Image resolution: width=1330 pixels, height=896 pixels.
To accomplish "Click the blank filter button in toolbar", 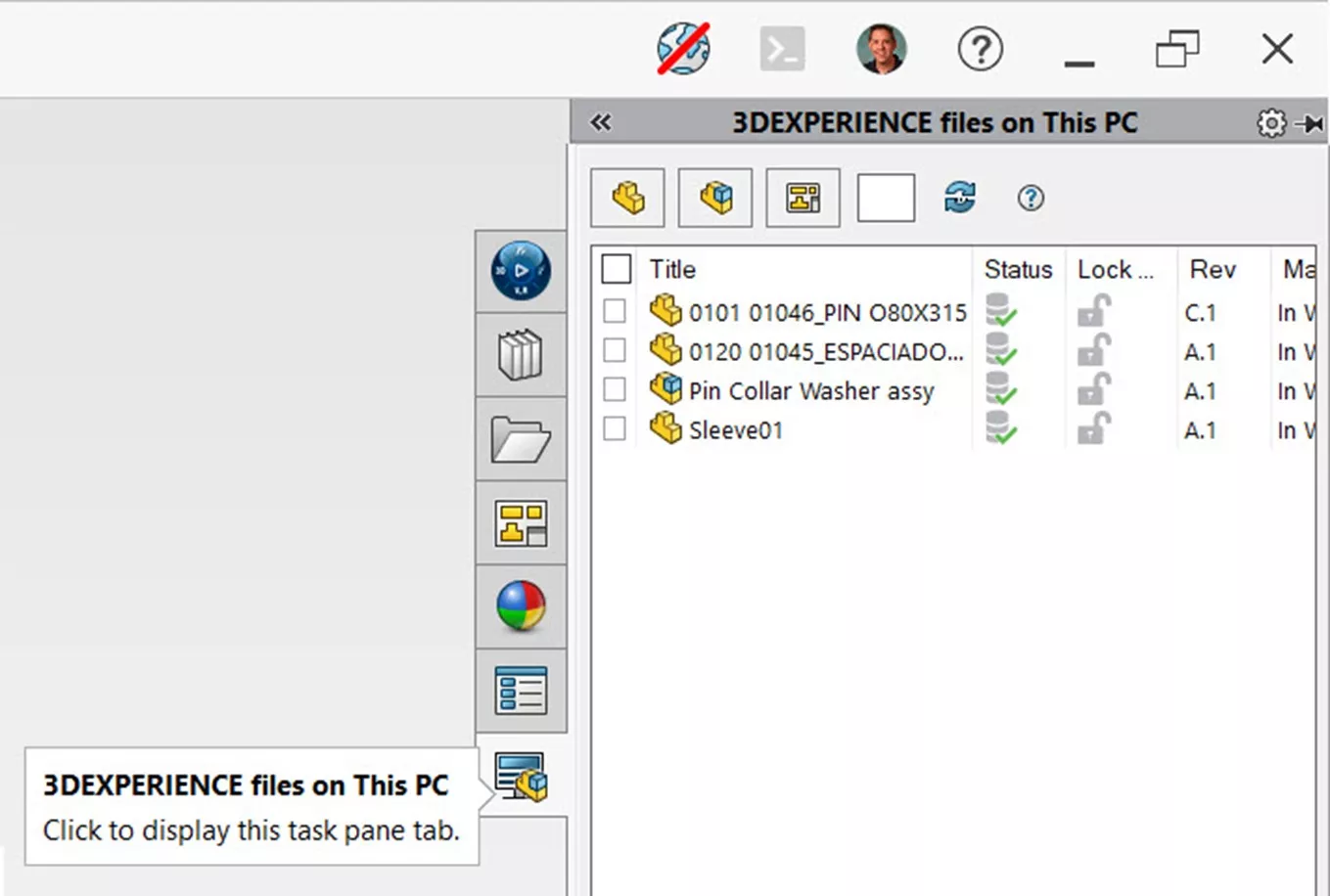I will point(886,198).
